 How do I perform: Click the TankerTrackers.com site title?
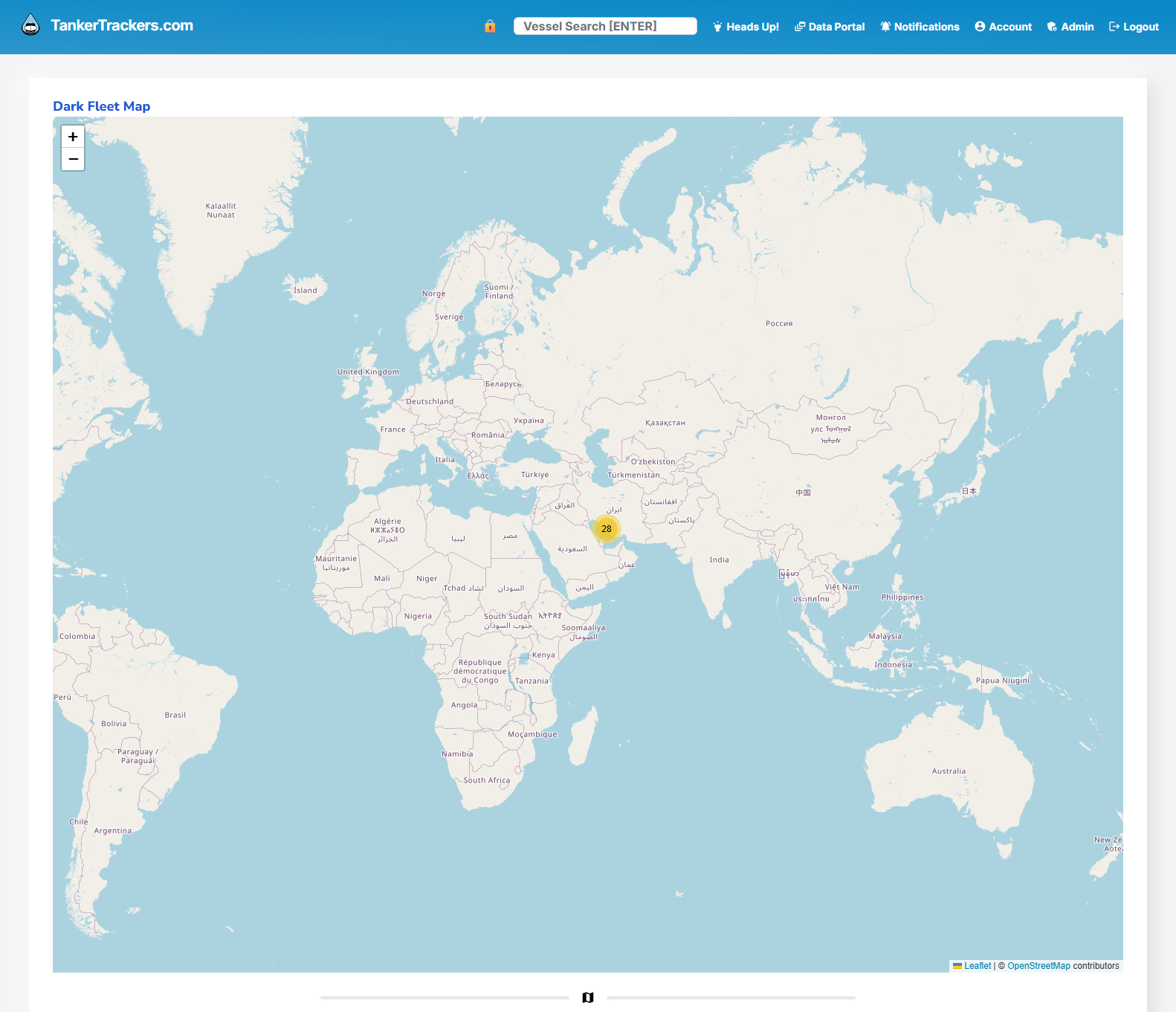pyautogui.click(x=122, y=25)
